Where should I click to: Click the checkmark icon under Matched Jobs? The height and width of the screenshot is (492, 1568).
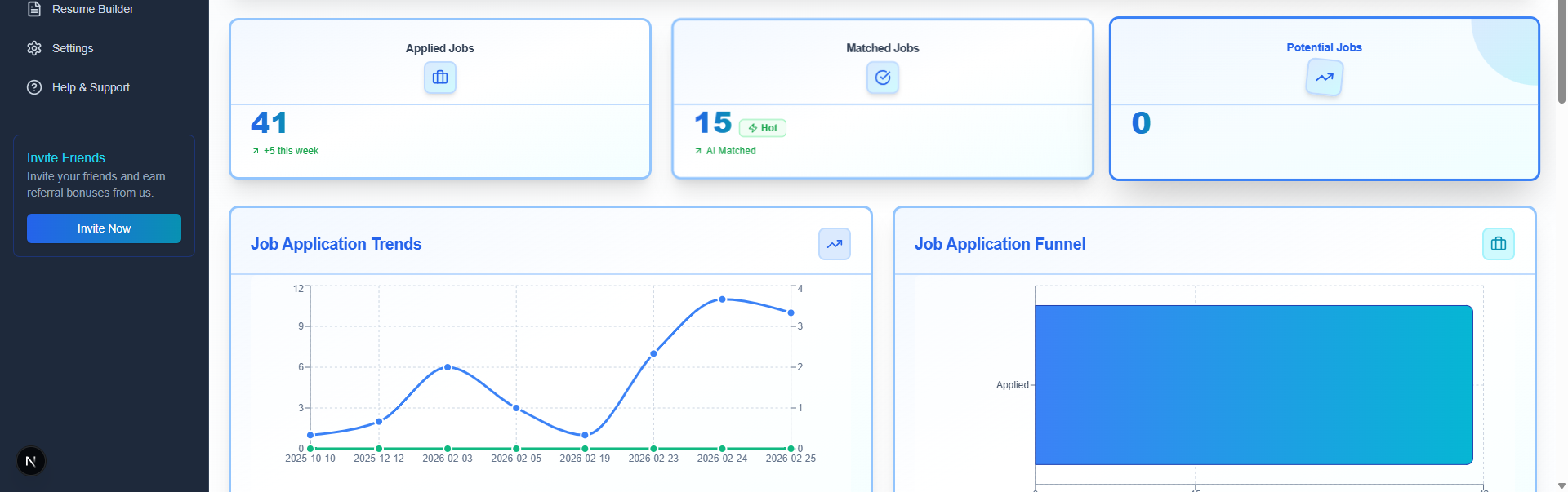[x=882, y=78]
